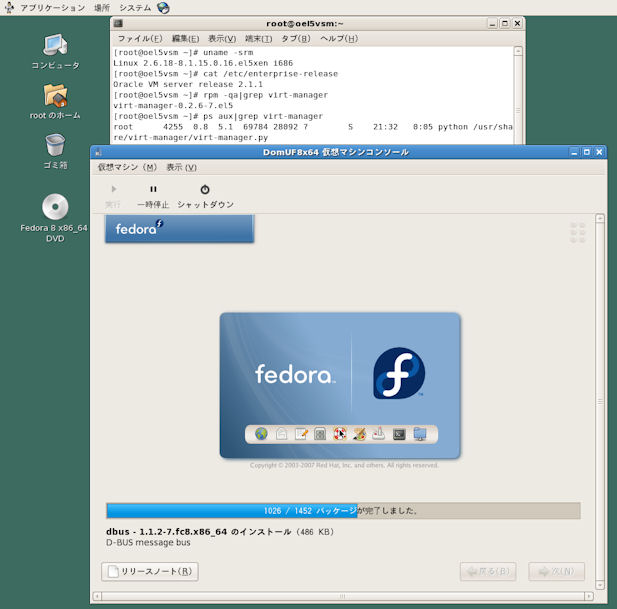Click the 次(N) next button
The image size is (617, 609).
click(x=556, y=571)
